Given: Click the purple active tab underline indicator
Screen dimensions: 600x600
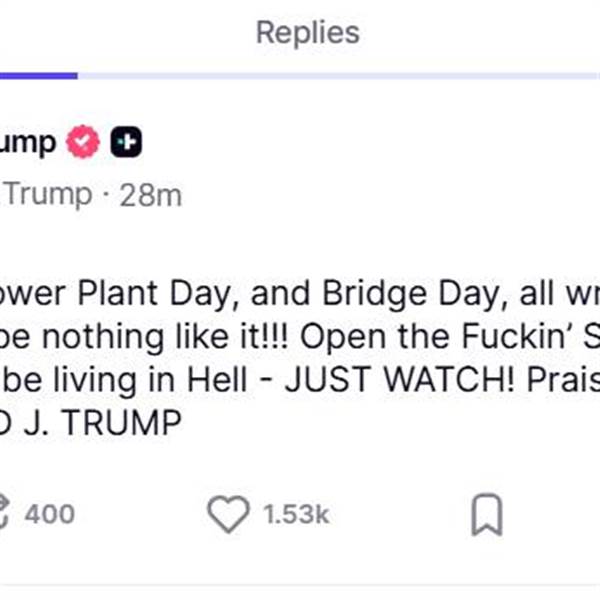Looking at the screenshot, I should 38,75.
